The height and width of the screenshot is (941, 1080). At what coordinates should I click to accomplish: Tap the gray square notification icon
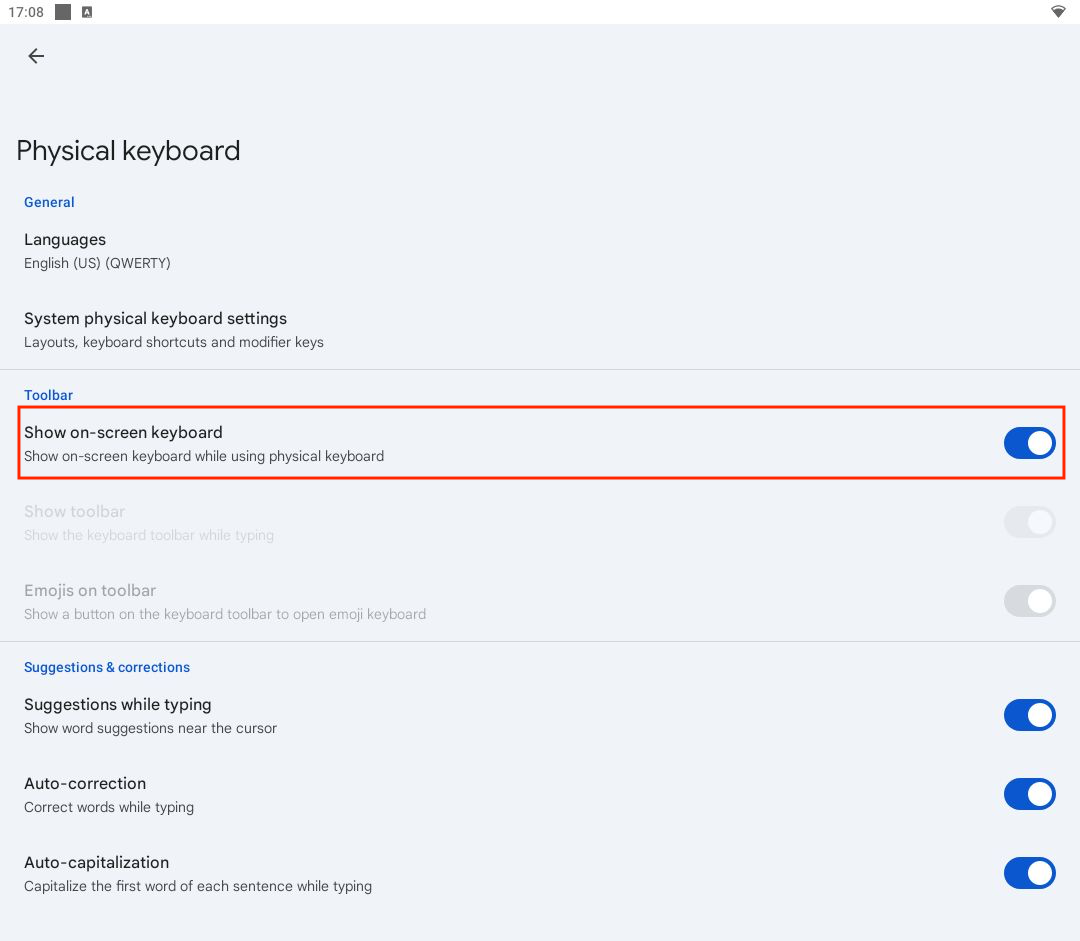click(x=63, y=12)
